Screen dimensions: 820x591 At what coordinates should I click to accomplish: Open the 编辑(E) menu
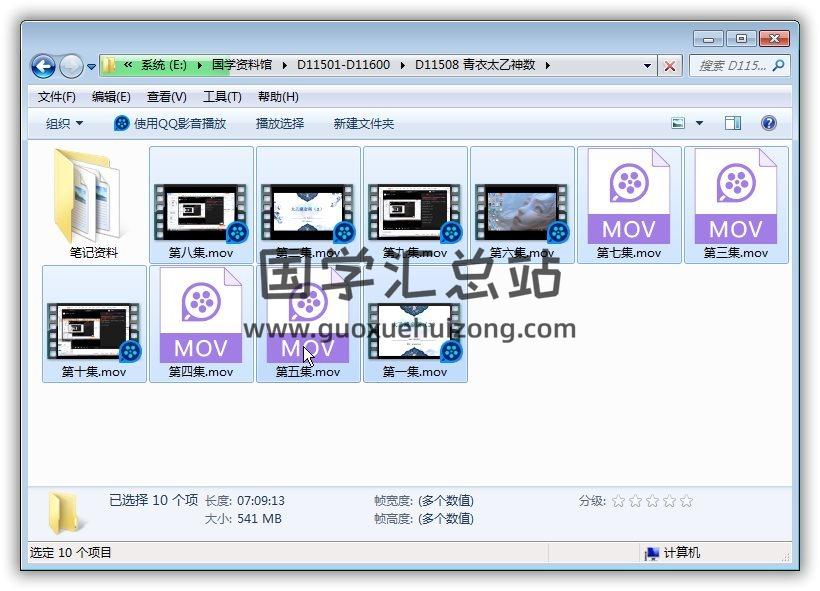click(x=111, y=97)
